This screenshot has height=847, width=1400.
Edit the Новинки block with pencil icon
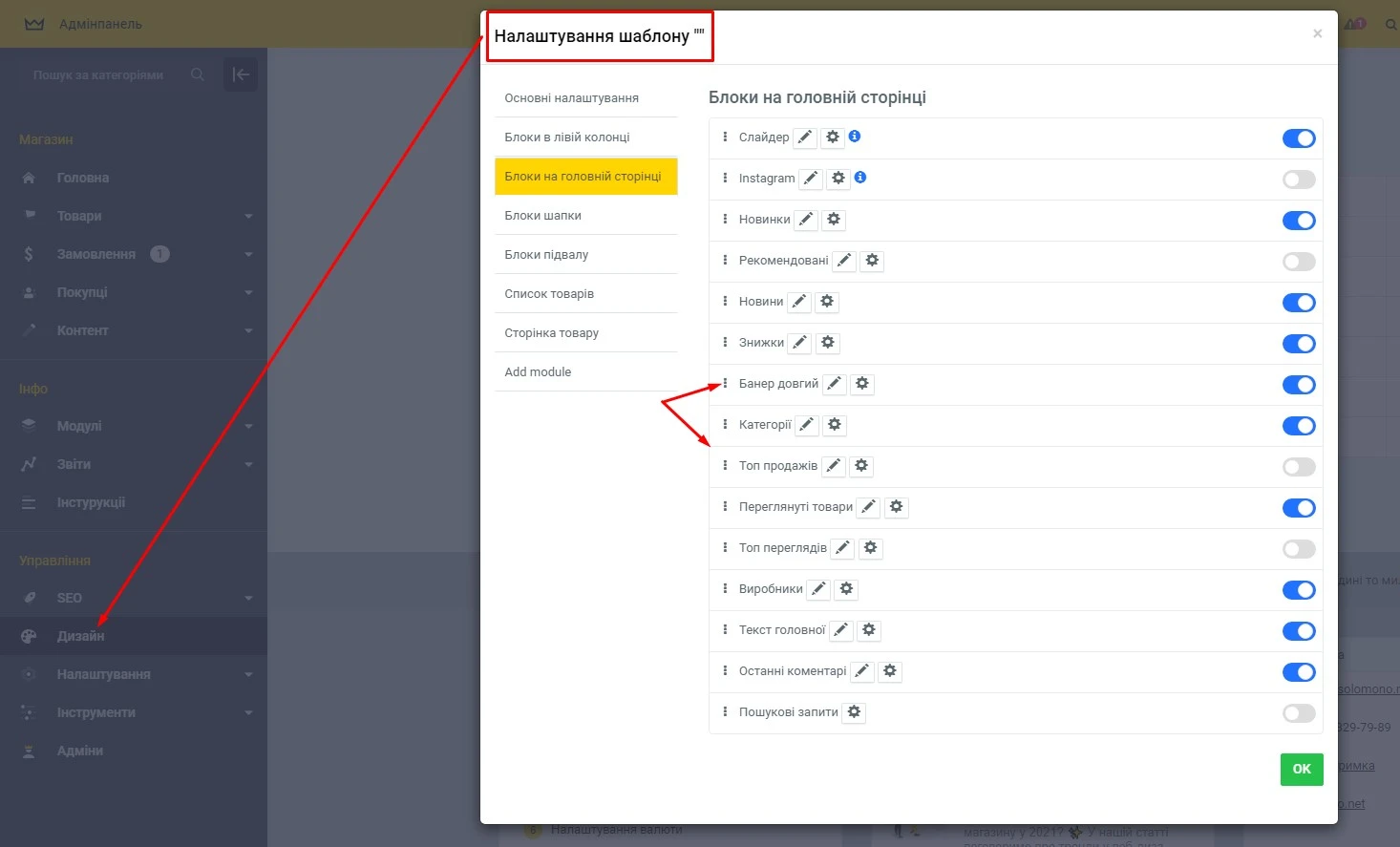point(806,220)
